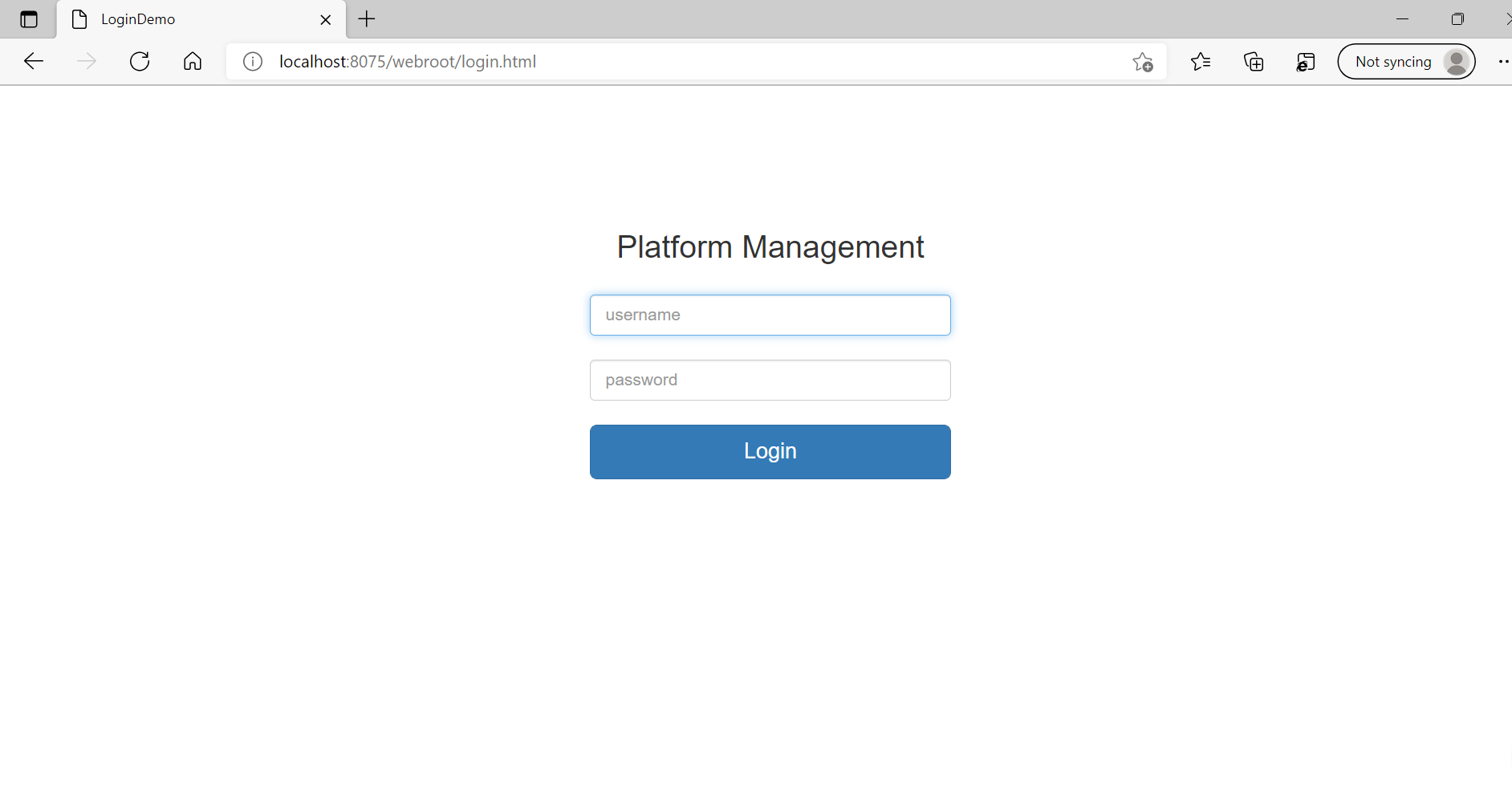This screenshot has height=802, width=1512.
Task: Open the Settings and more menu
Action: (1505, 61)
